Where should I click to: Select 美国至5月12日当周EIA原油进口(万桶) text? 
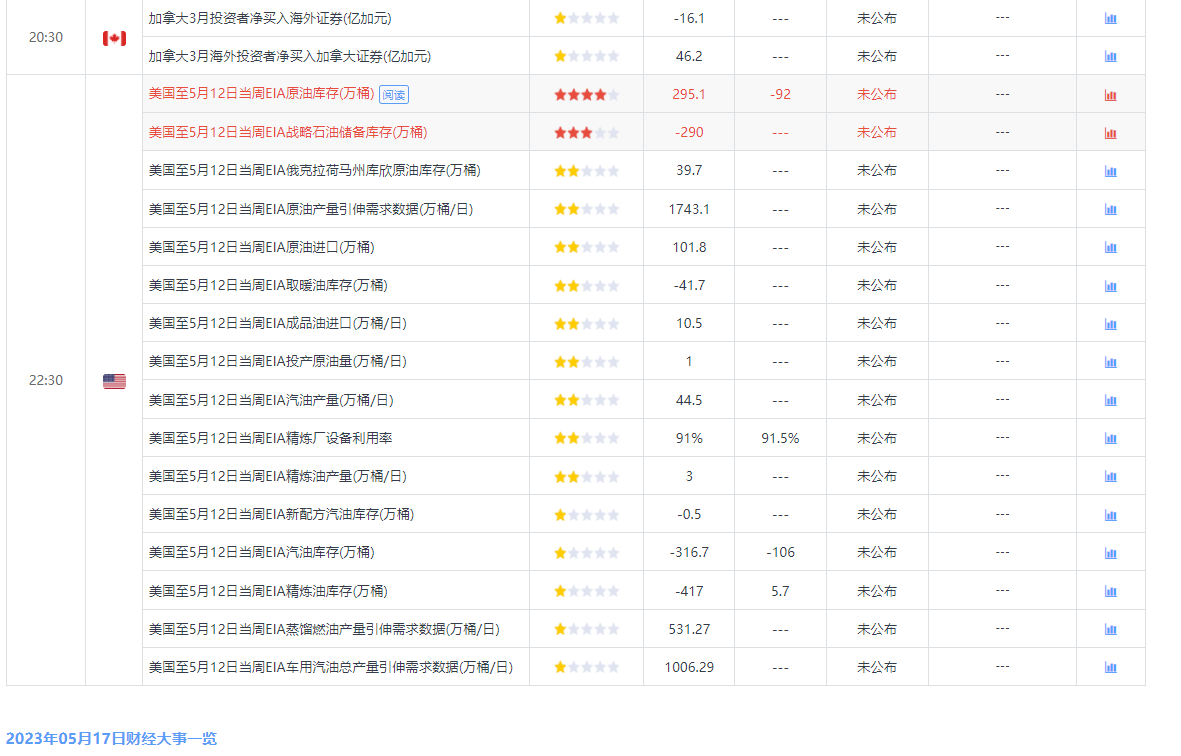click(x=261, y=247)
